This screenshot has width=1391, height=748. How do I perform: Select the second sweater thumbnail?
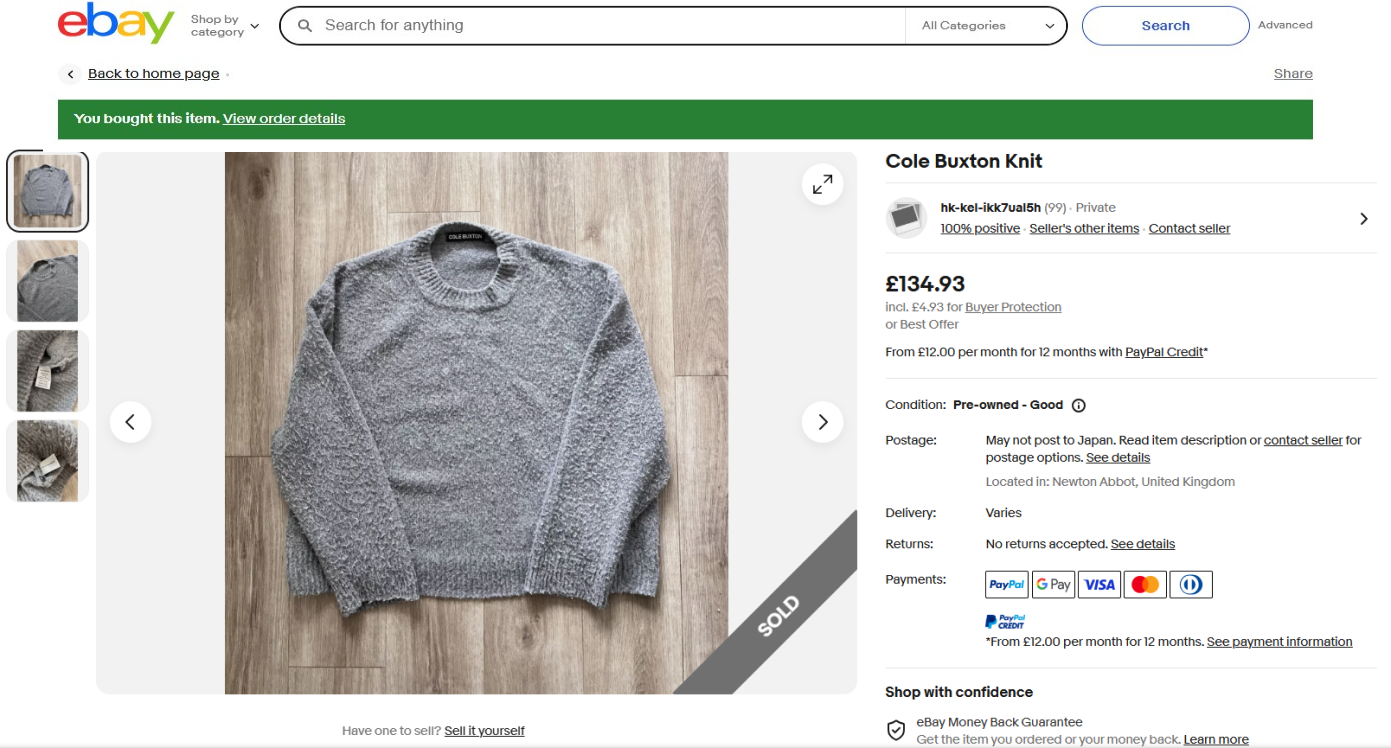(x=47, y=281)
